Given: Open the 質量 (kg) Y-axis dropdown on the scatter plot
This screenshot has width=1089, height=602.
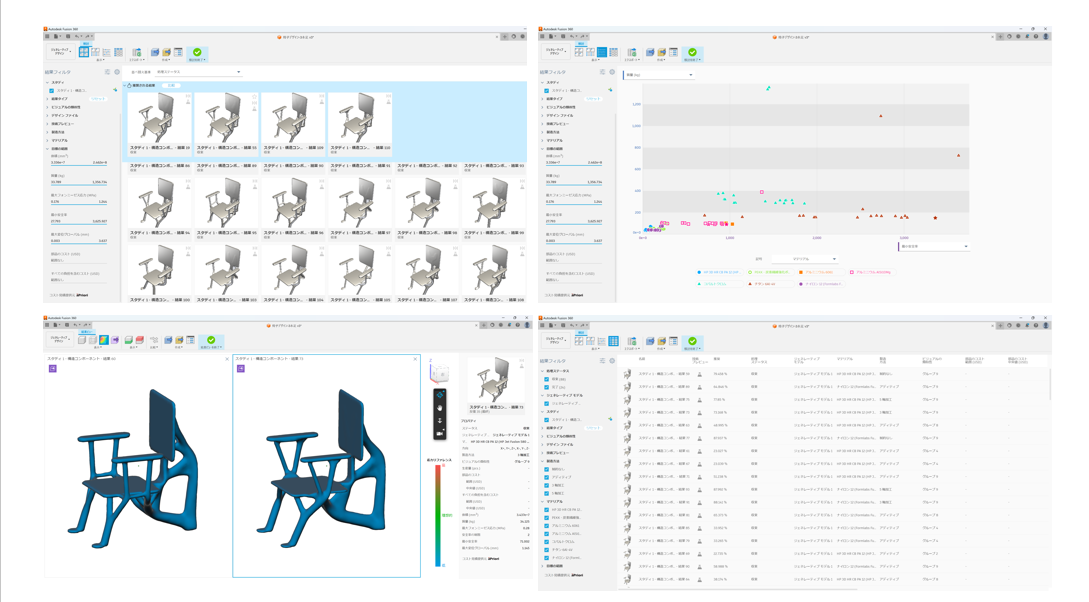Looking at the screenshot, I should tap(658, 75).
